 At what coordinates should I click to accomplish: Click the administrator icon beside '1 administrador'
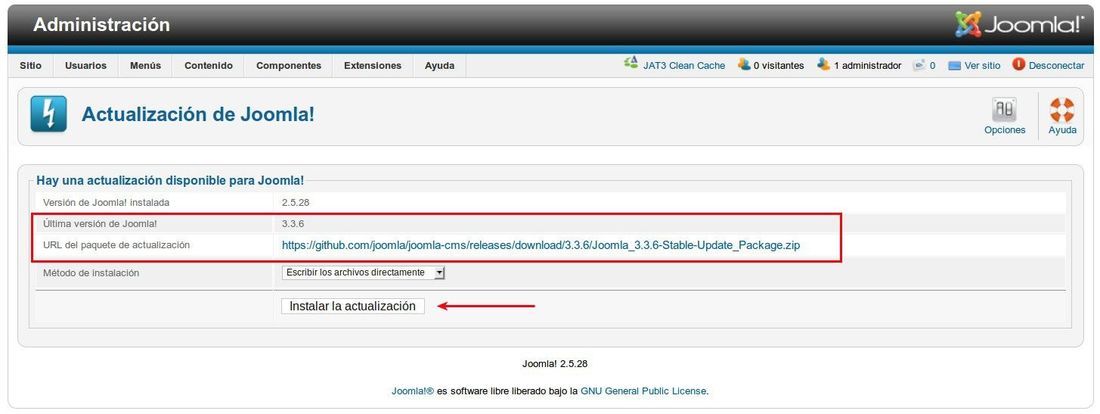(824, 65)
